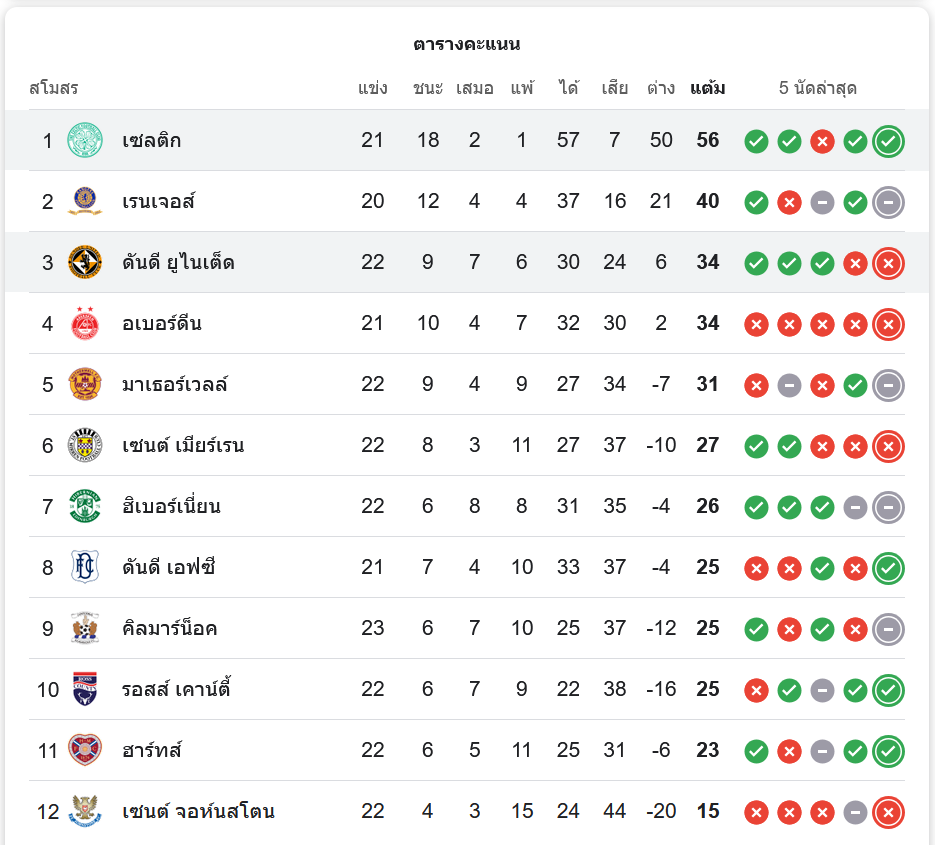Click the St Mirren crest icon

(x=85, y=445)
